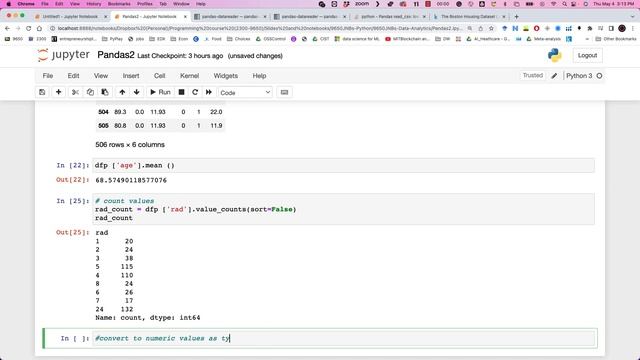This screenshot has height=360, width=640.
Task: Insert a cell below with the plus icon
Action: pyautogui.click(x=58, y=92)
